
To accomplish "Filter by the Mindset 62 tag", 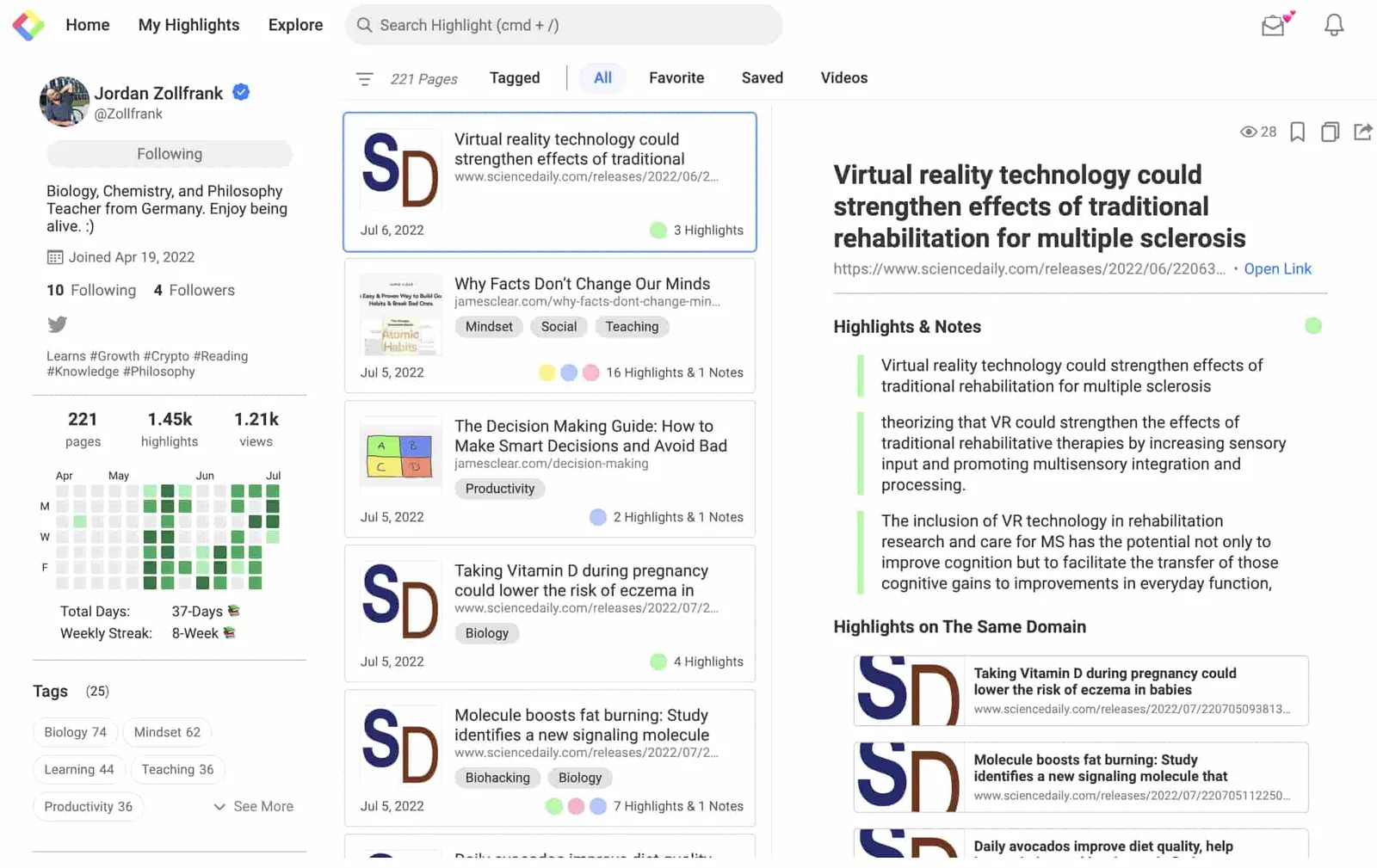I will tap(167, 732).
